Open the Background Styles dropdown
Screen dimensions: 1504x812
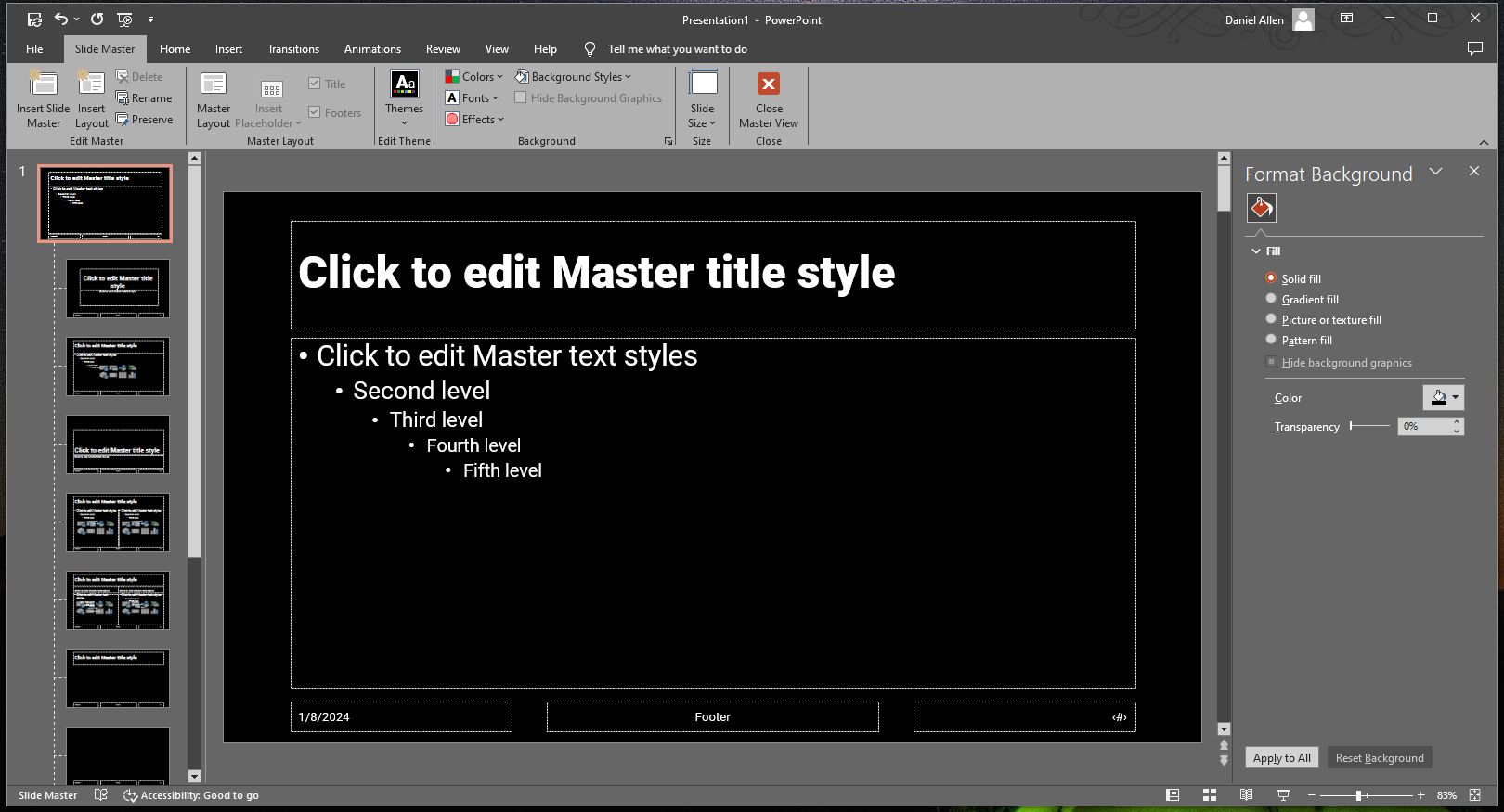[574, 77]
